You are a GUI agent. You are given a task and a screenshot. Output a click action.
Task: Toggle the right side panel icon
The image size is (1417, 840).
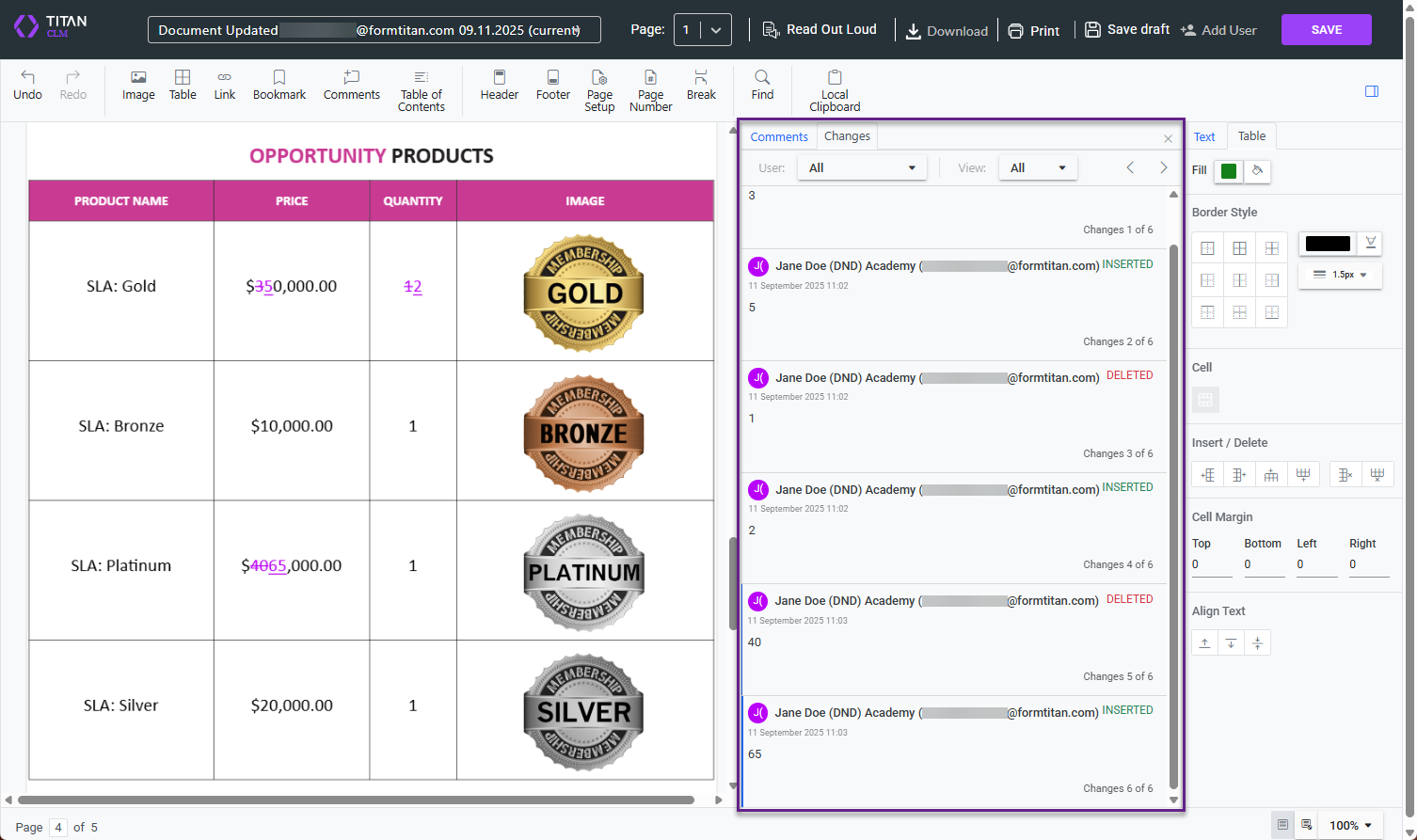1372,91
